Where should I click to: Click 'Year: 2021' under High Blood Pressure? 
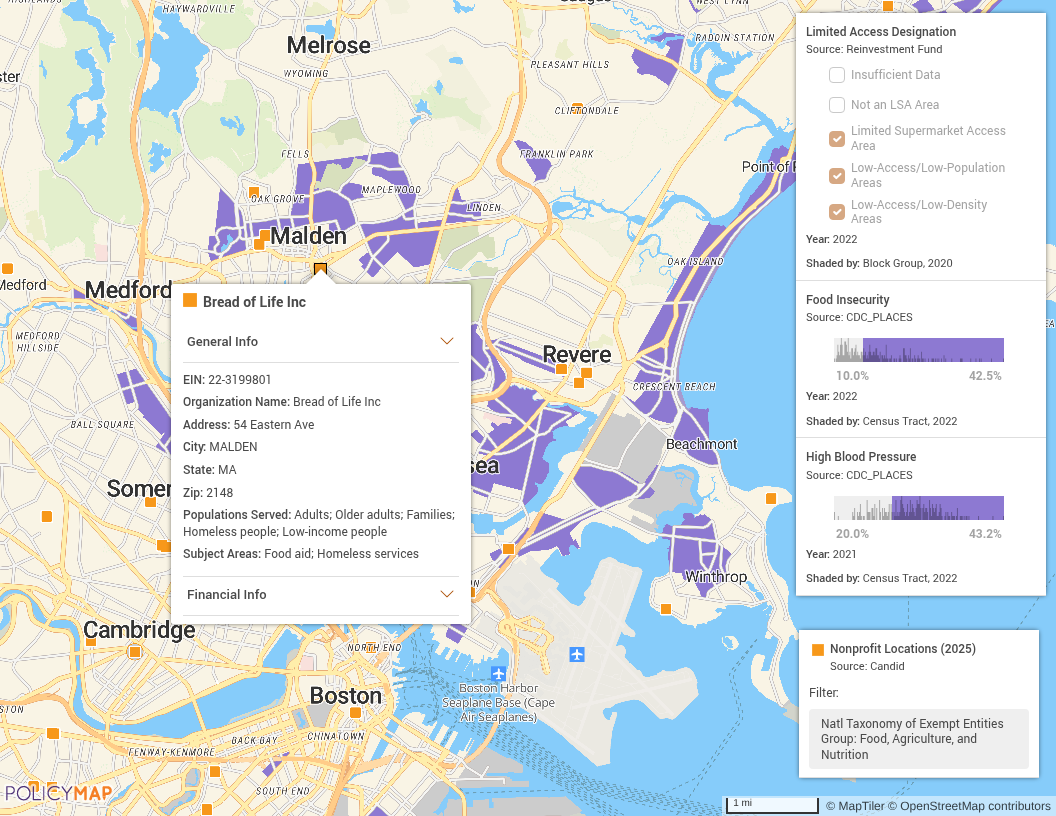point(831,554)
